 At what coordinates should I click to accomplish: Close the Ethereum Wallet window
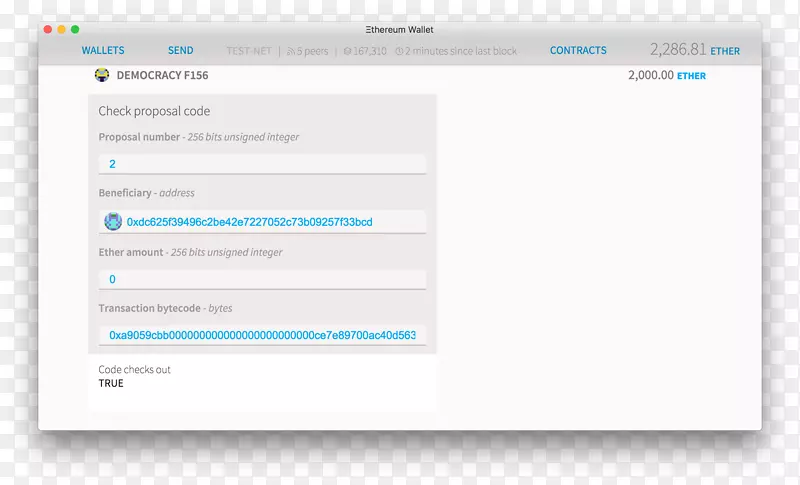(x=48, y=30)
